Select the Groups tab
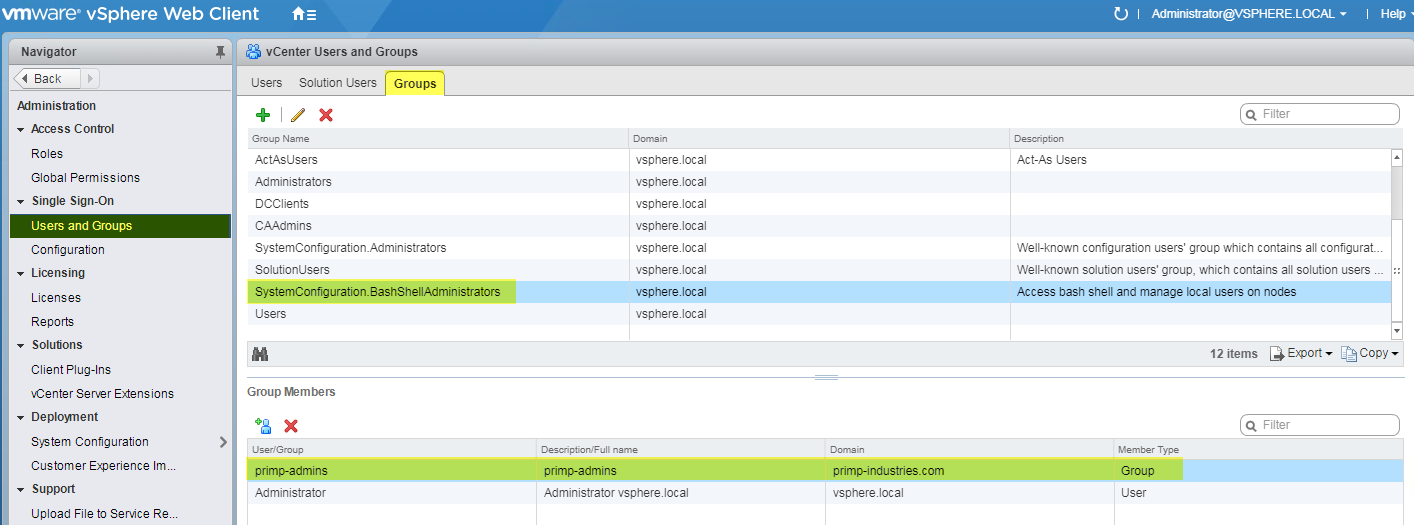 (x=415, y=84)
